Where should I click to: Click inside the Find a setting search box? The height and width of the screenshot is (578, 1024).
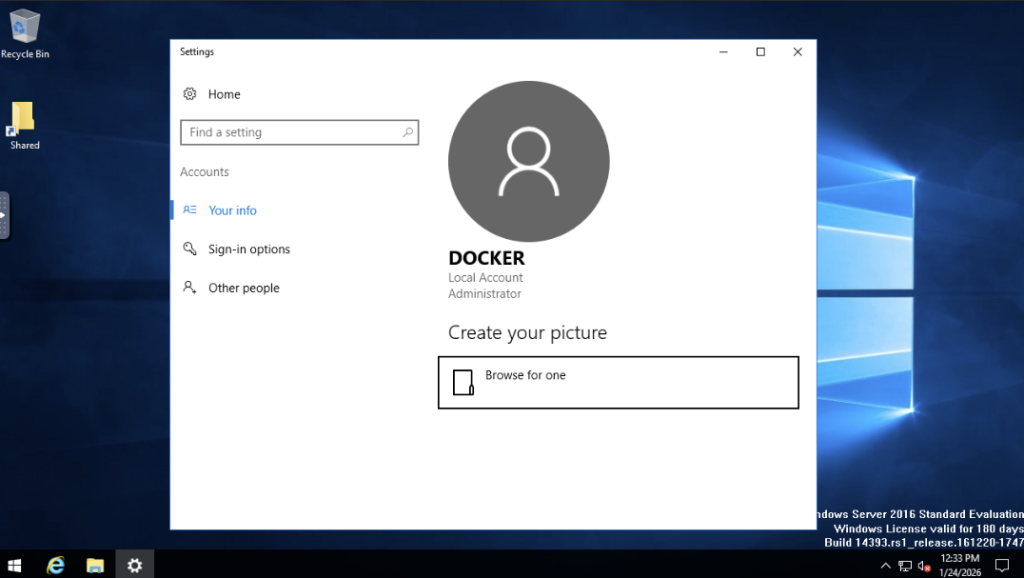pos(290,132)
